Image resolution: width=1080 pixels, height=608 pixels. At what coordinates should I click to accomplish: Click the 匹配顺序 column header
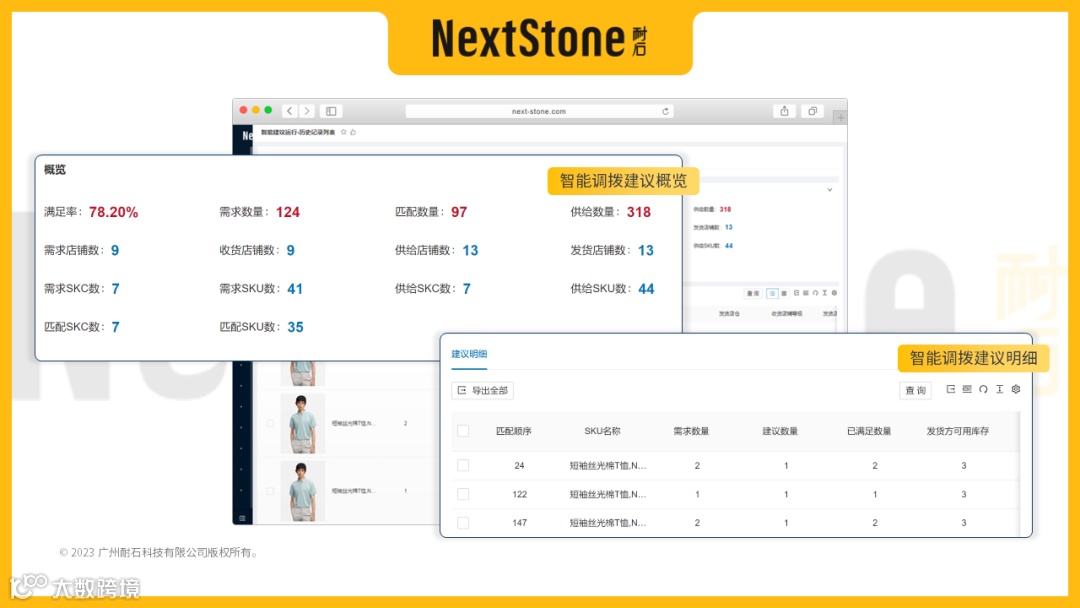(x=514, y=431)
